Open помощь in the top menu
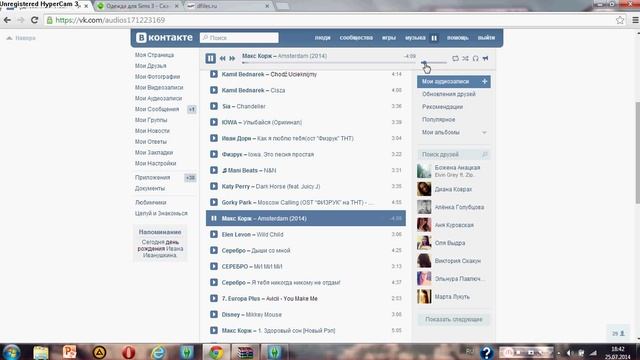This screenshot has height=360, width=640. click(x=458, y=38)
